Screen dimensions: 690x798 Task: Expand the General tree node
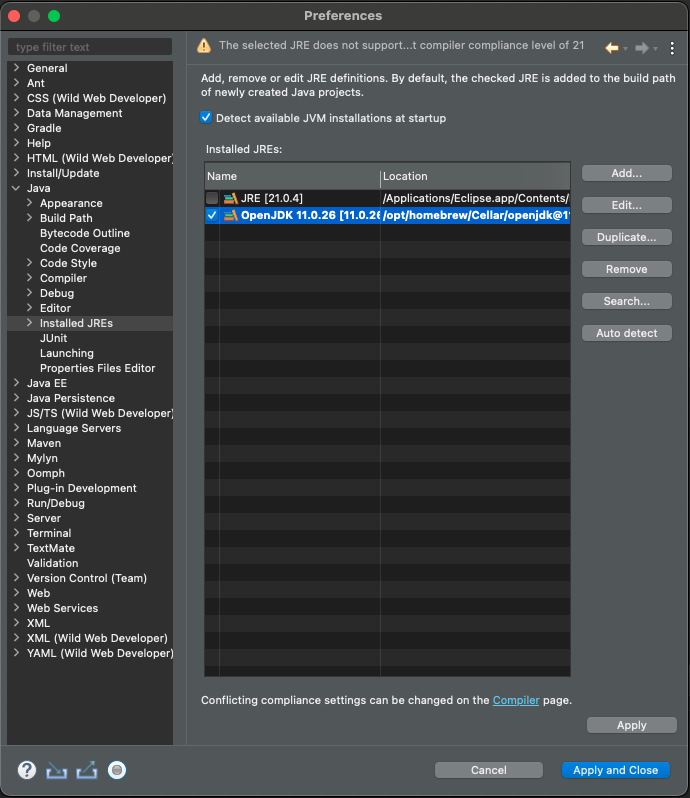[16, 68]
